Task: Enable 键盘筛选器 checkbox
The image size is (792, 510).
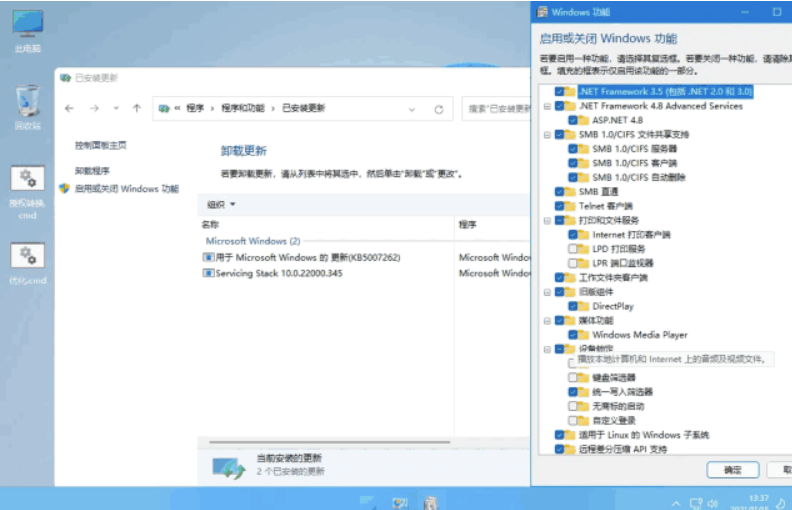Action: point(573,378)
